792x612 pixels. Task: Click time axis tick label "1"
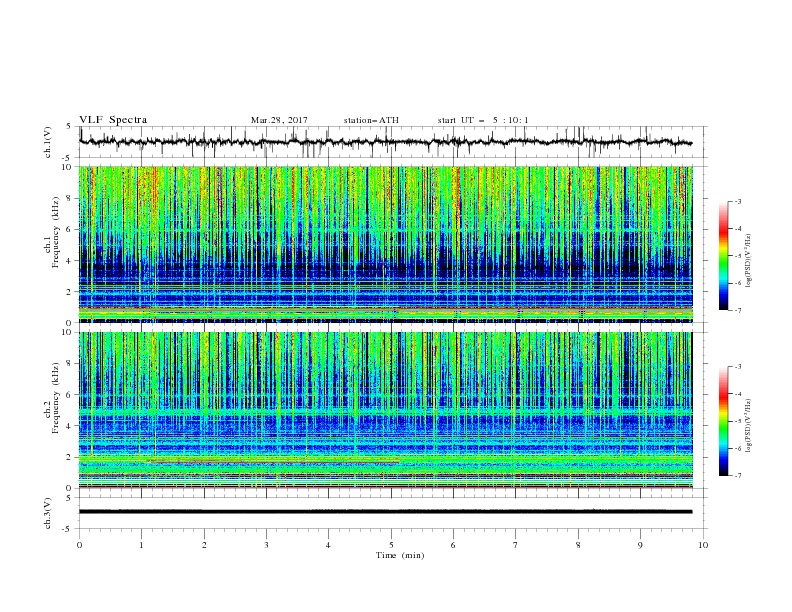(x=141, y=545)
